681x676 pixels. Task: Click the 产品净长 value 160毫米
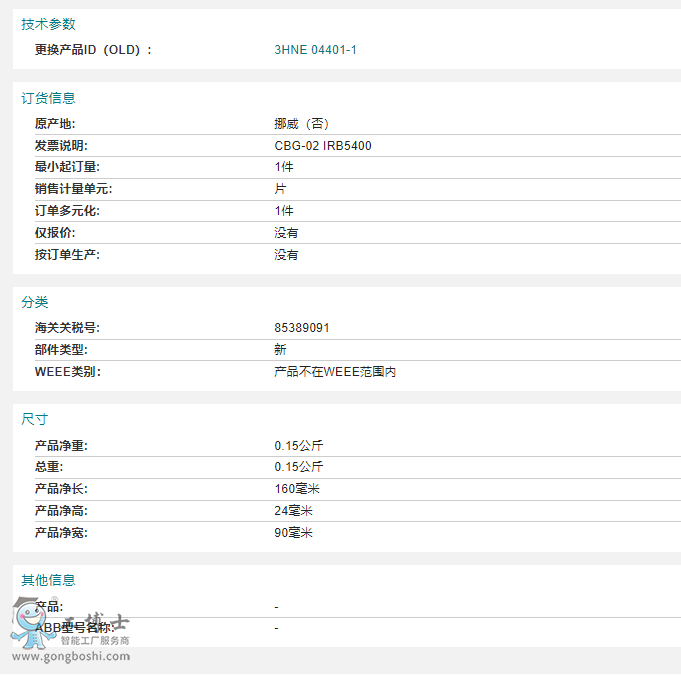pos(297,489)
